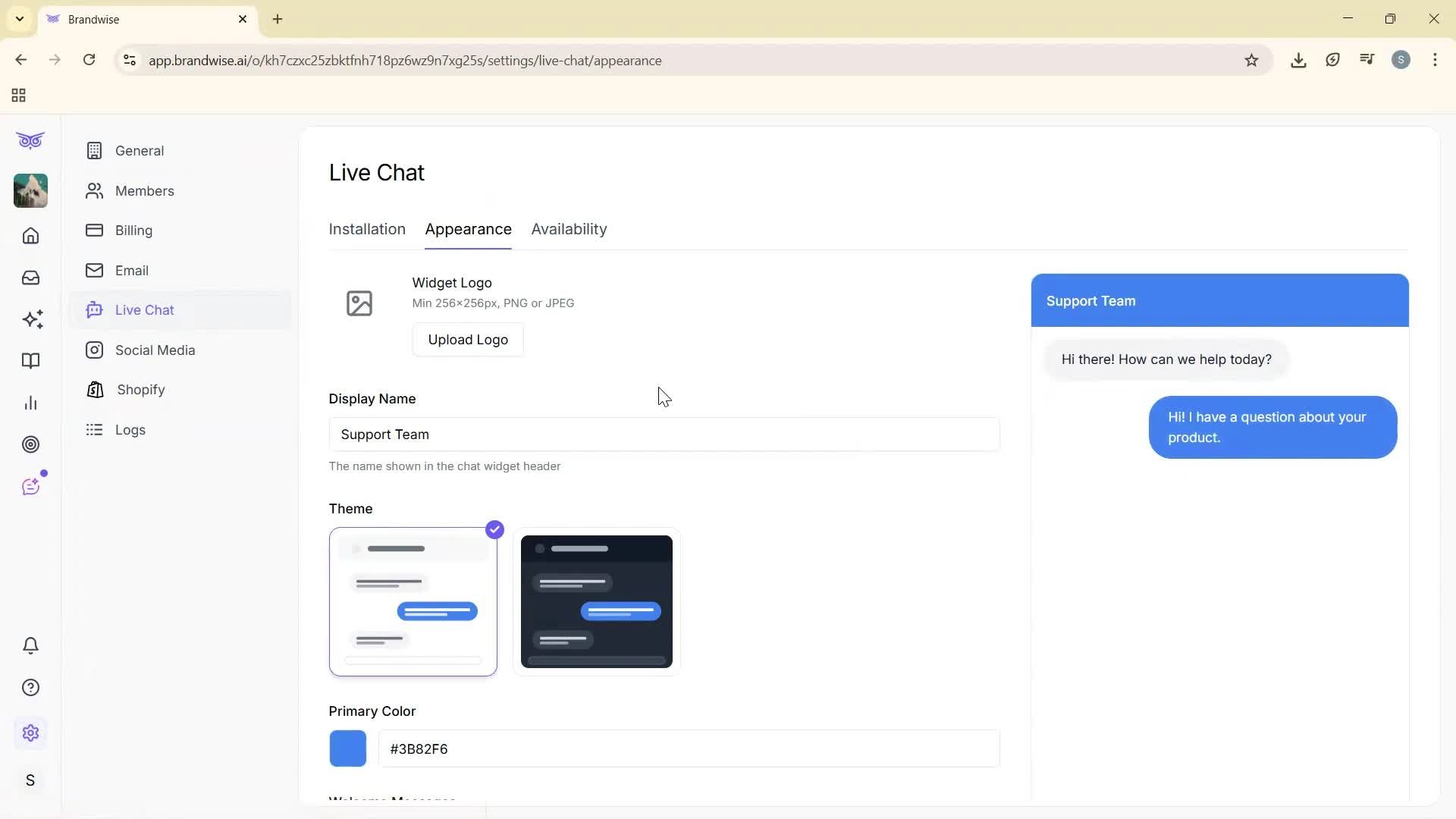The height and width of the screenshot is (819, 1456).
Task: Open the target icon in the sidebar
Action: click(30, 444)
